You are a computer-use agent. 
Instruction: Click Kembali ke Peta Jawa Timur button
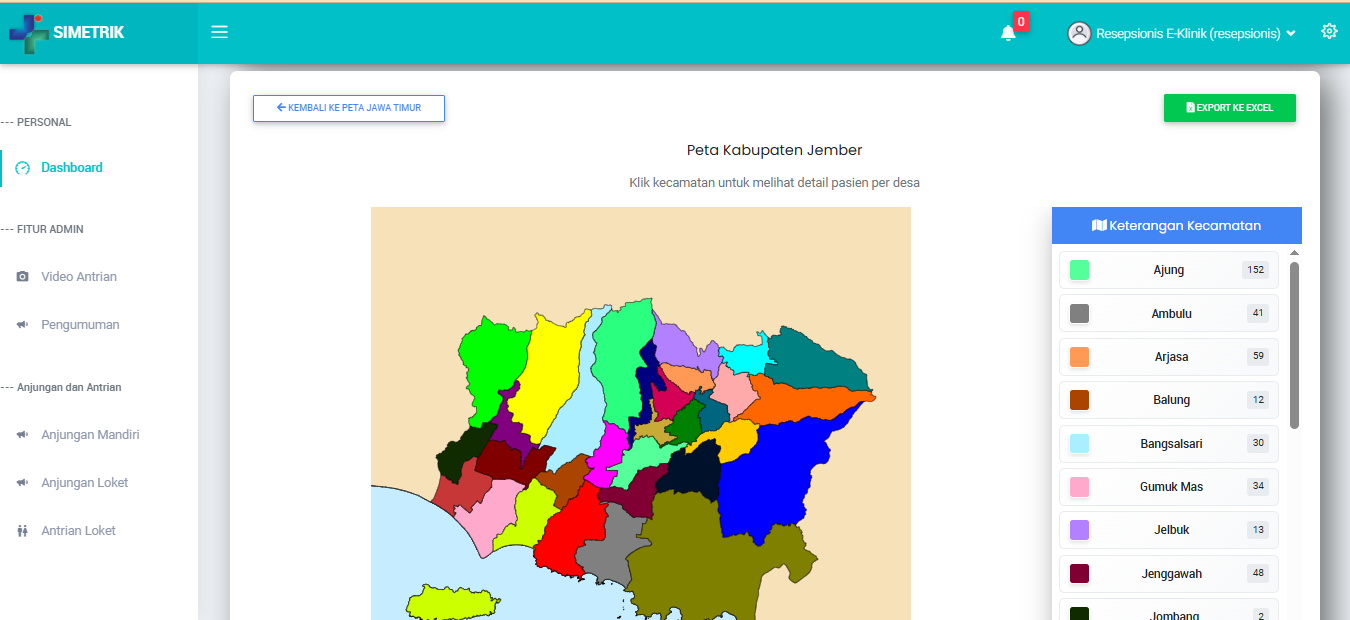point(349,108)
